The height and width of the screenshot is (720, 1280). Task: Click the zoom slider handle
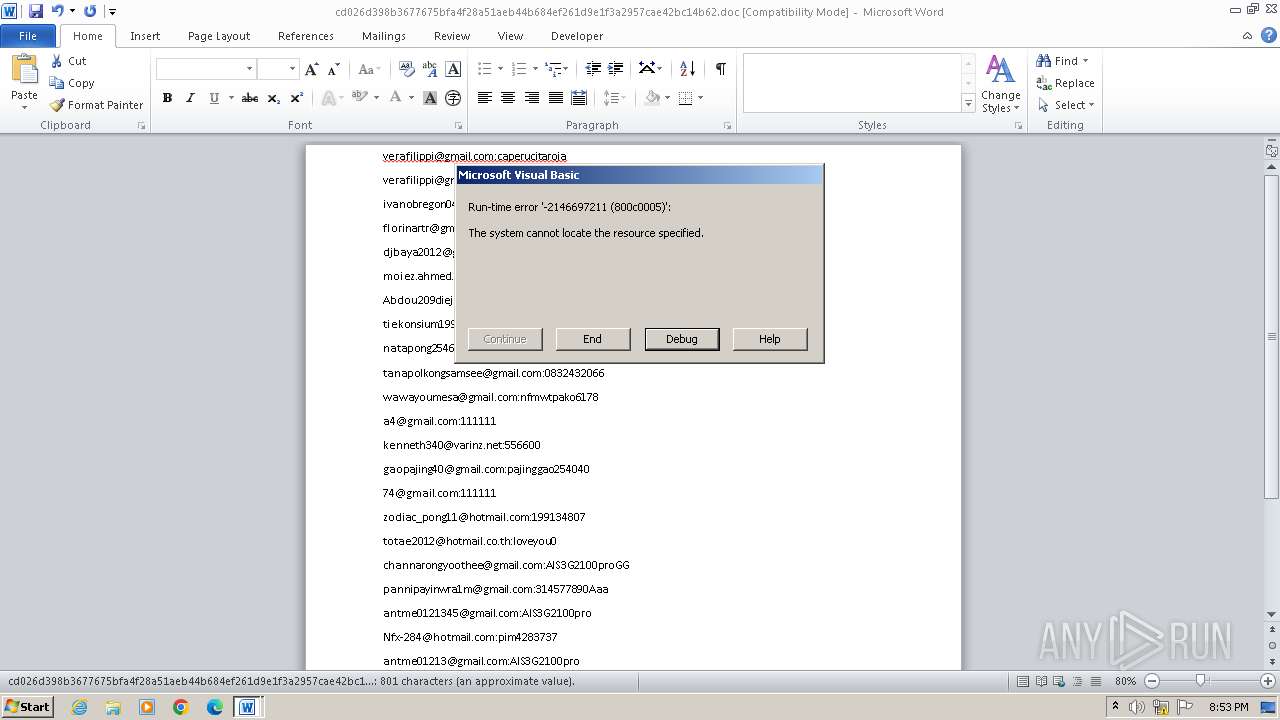click(1200, 681)
